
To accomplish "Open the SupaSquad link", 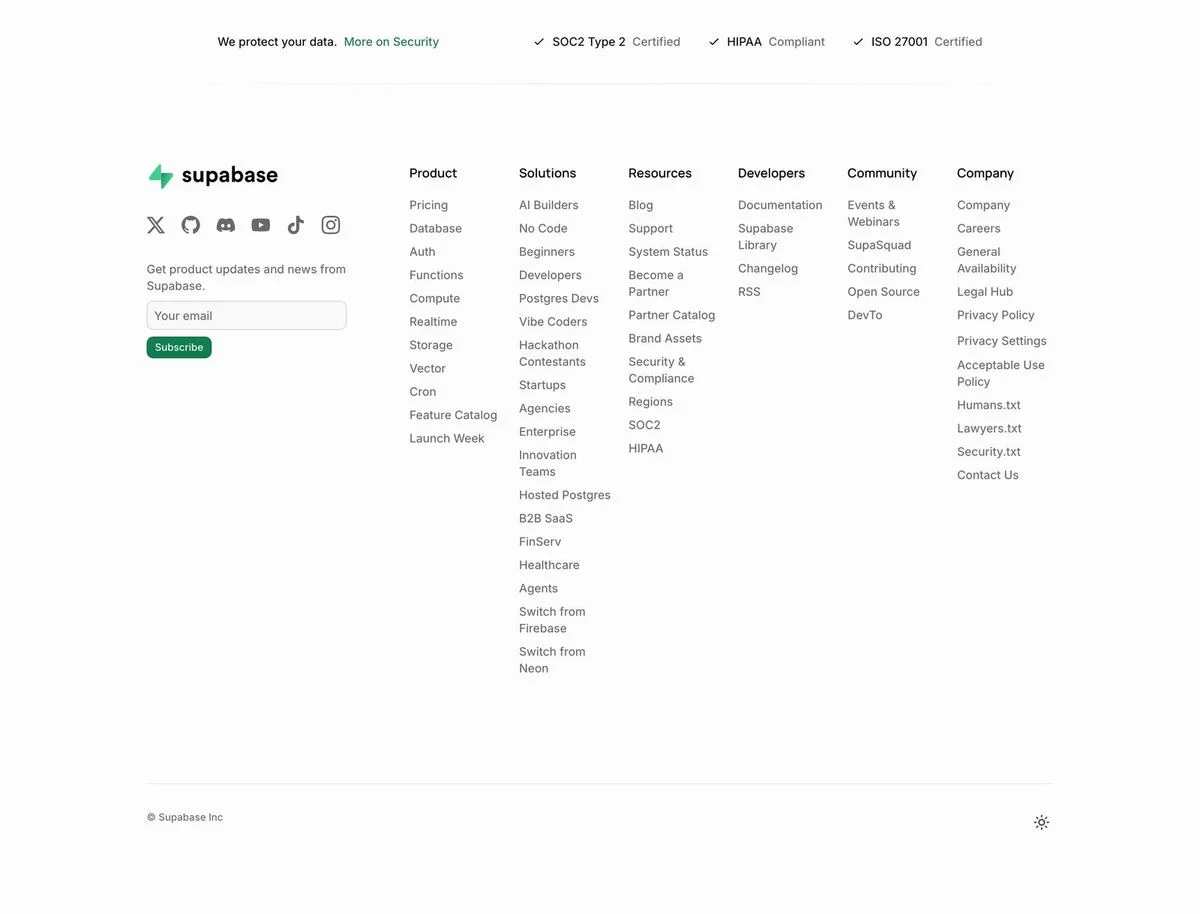I will [x=879, y=245].
